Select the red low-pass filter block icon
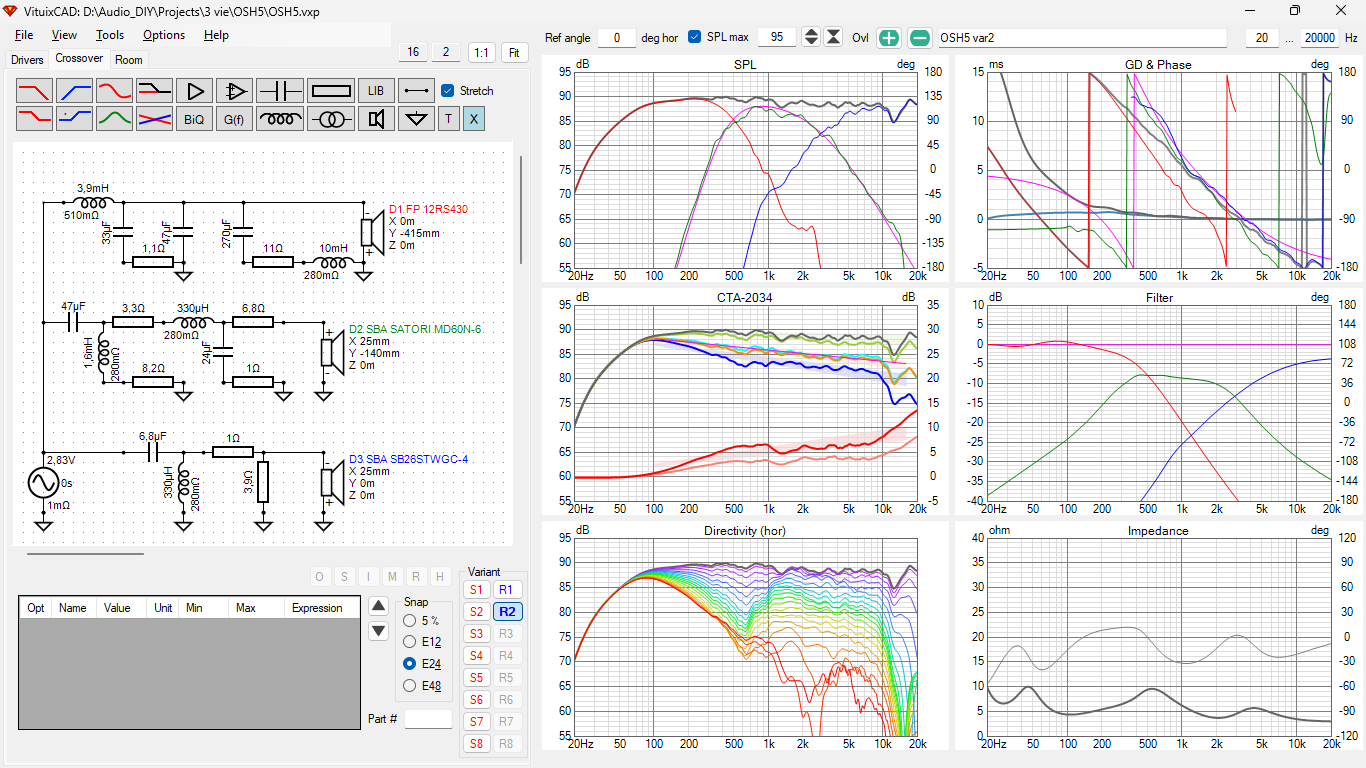 [x=34, y=91]
